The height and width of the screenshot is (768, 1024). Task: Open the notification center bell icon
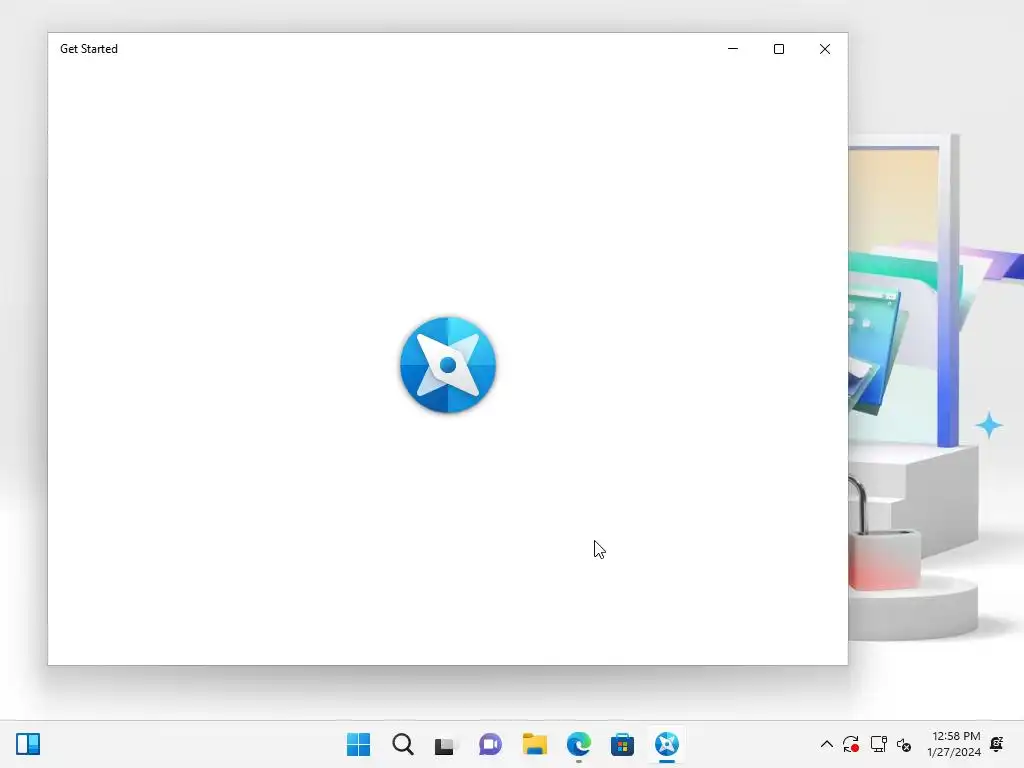click(997, 744)
